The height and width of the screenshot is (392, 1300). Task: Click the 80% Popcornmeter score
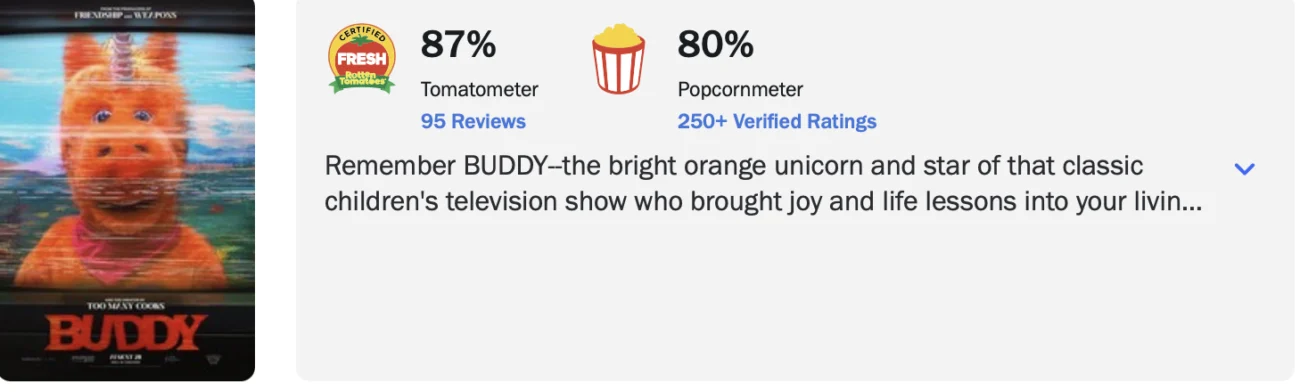[x=715, y=44]
